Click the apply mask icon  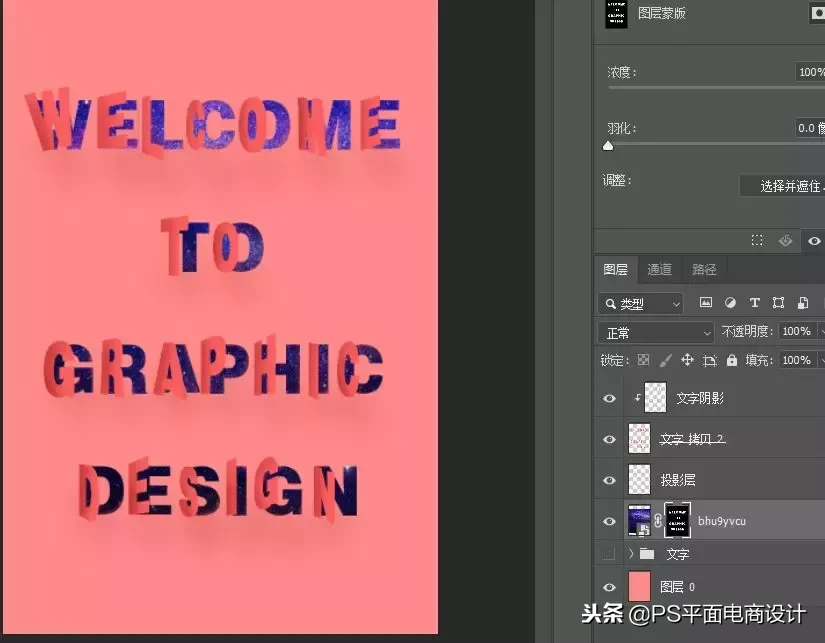785,240
